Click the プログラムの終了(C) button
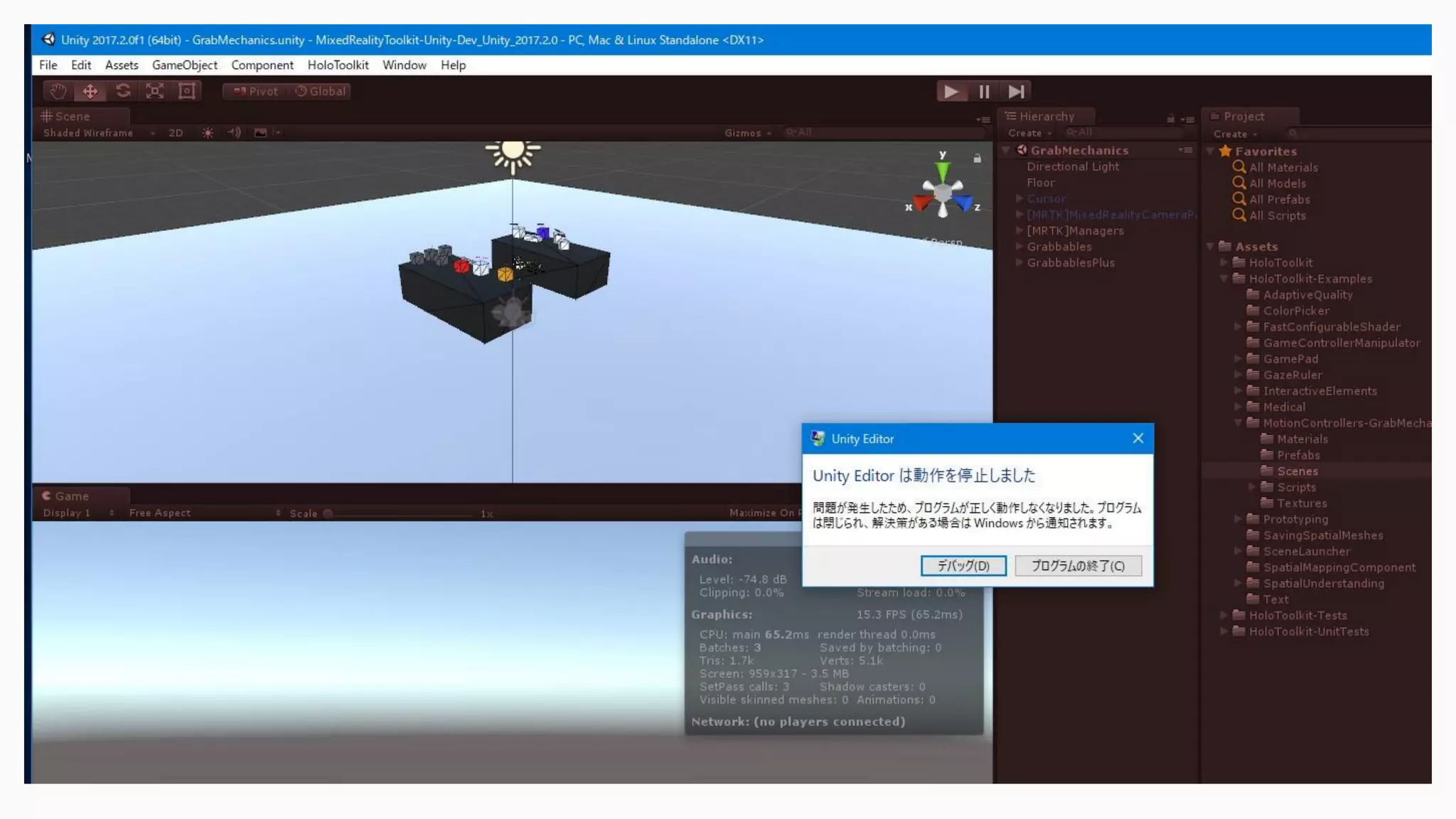 tap(1078, 566)
